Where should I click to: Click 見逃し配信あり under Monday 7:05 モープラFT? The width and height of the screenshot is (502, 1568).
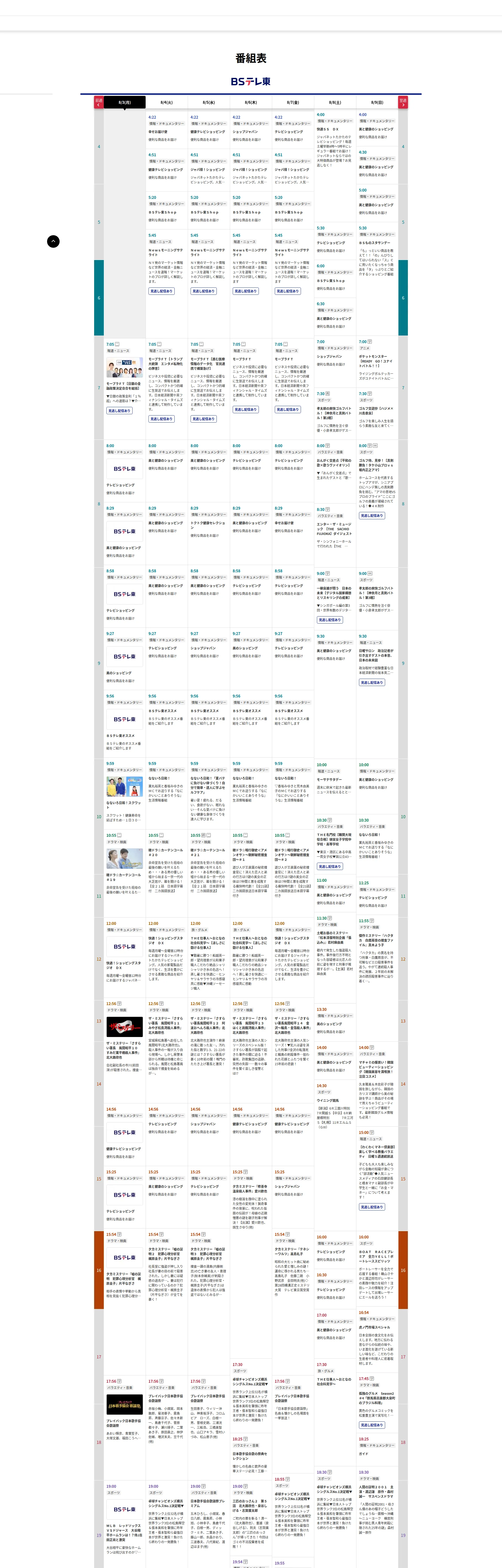[119, 411]
